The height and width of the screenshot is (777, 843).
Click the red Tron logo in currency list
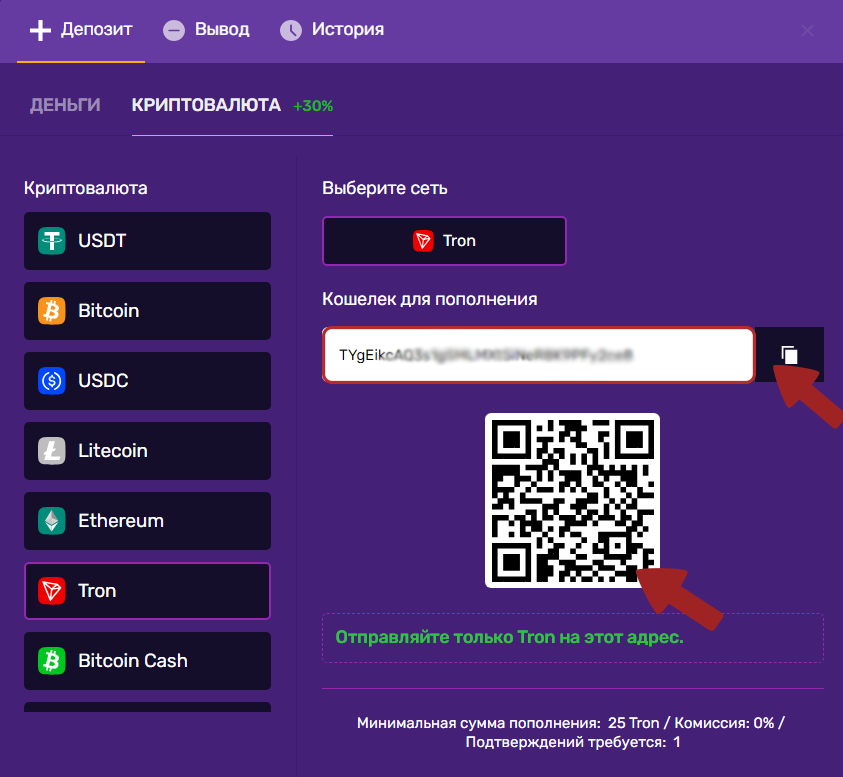click(x=52, y=591)
